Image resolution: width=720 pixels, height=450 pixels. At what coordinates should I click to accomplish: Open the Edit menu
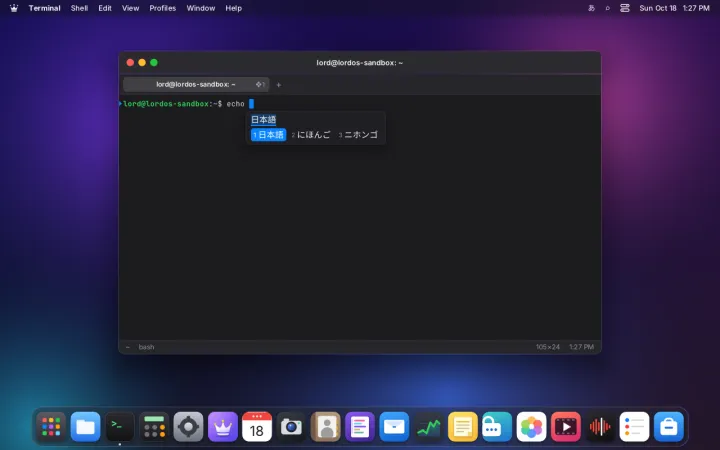[x=105, y=8]
